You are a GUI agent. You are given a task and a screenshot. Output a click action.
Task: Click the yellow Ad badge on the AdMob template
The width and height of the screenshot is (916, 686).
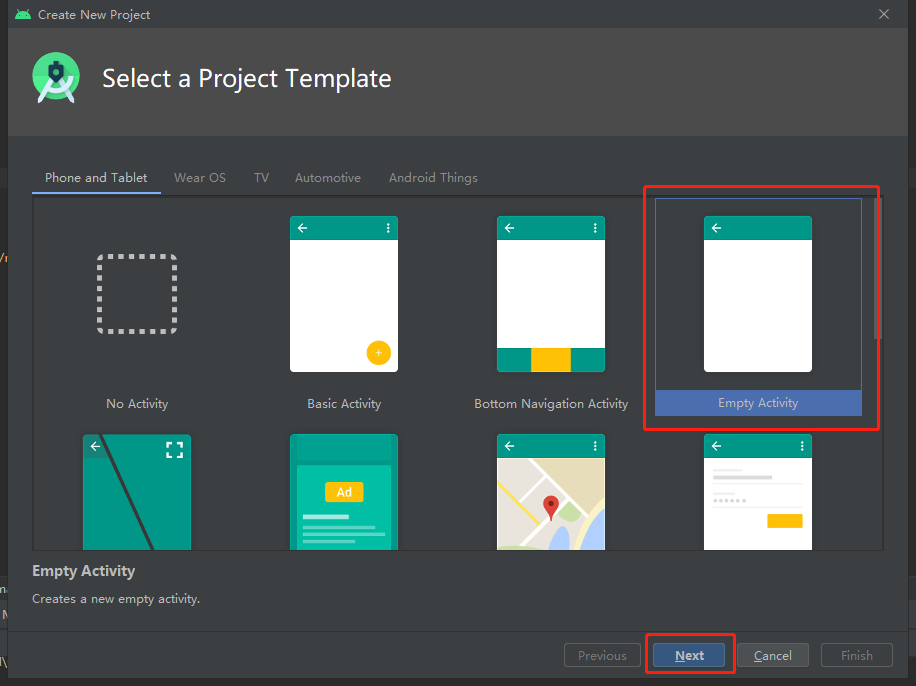(344, 492)
